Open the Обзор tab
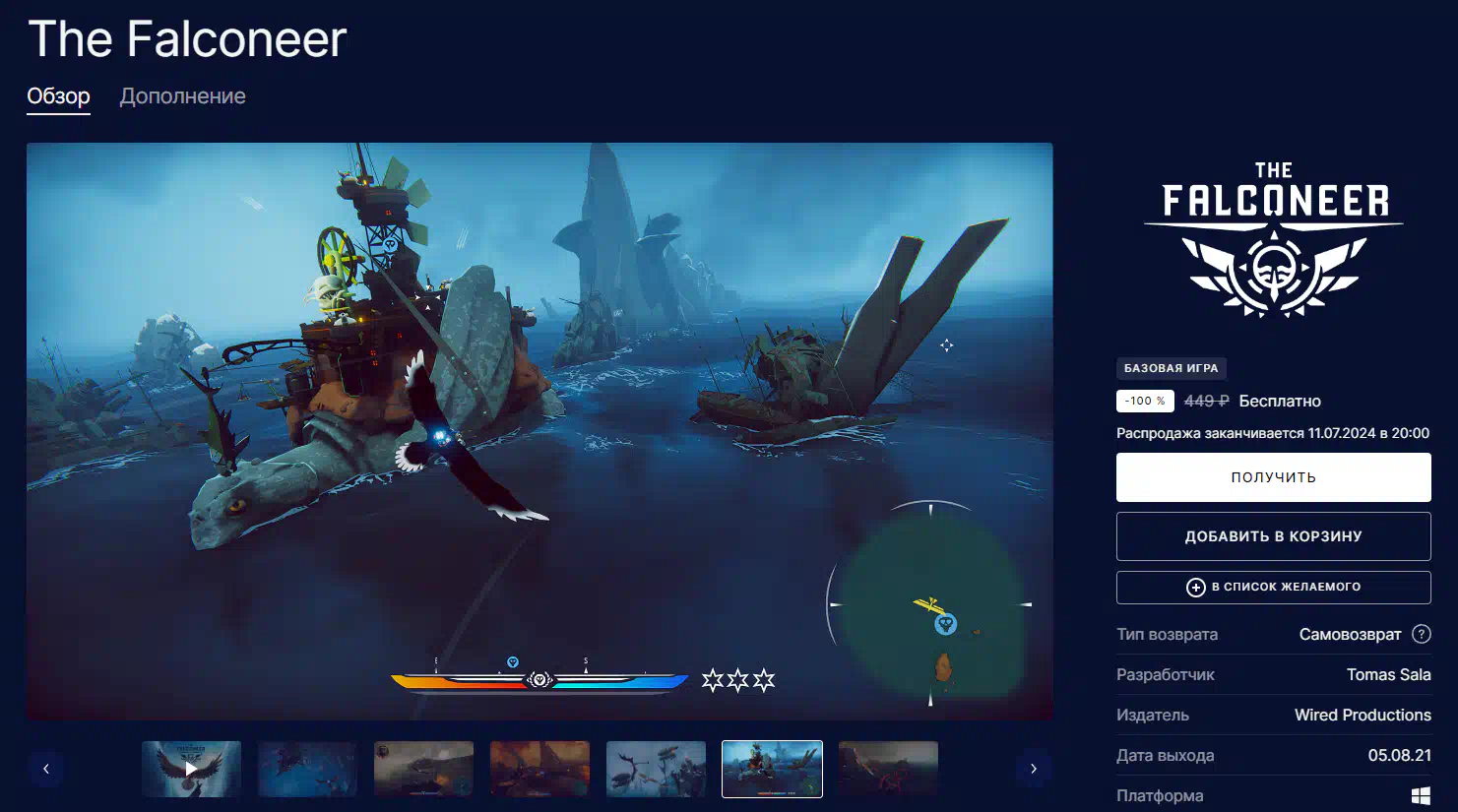1458x812 pixels. 58,96
